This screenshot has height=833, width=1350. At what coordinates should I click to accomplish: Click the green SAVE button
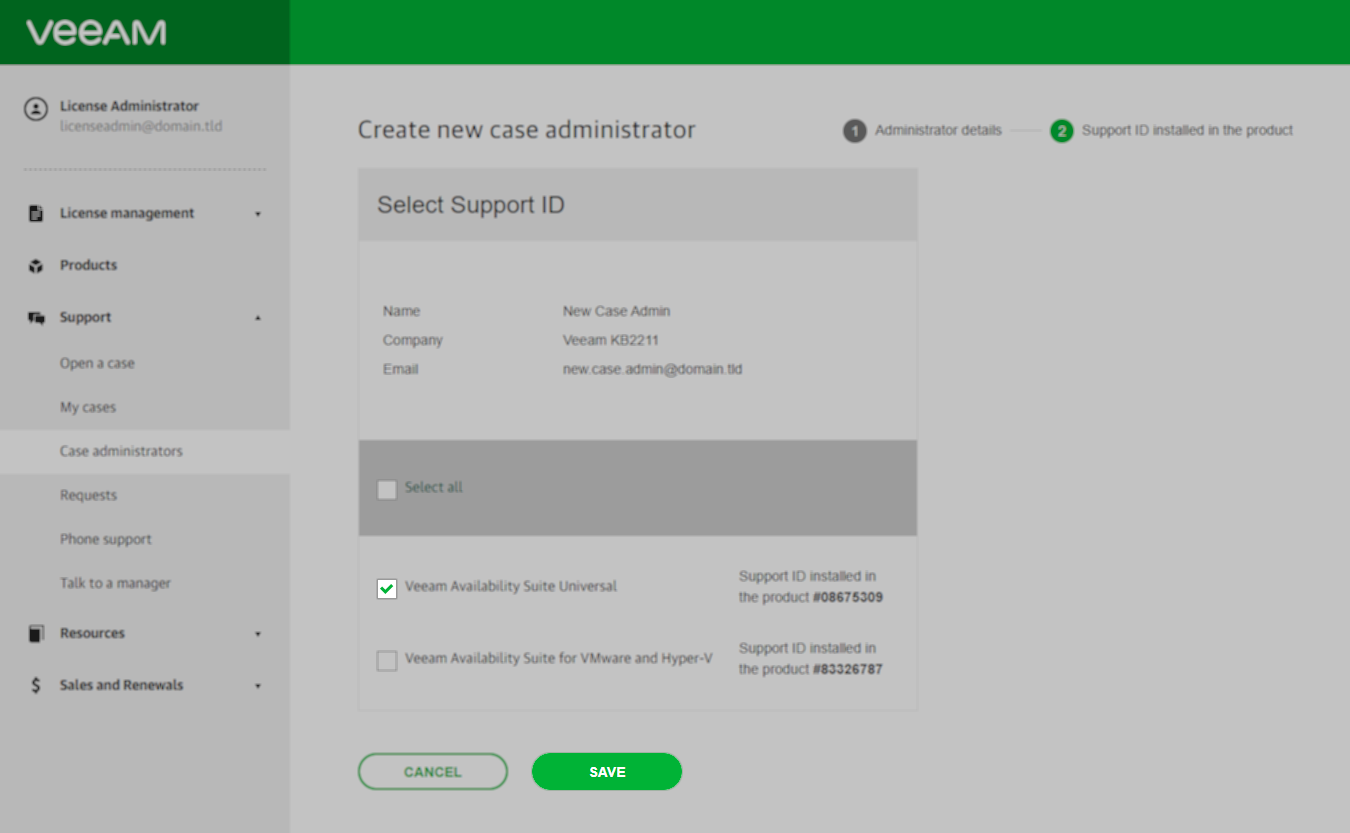point(607,772)
